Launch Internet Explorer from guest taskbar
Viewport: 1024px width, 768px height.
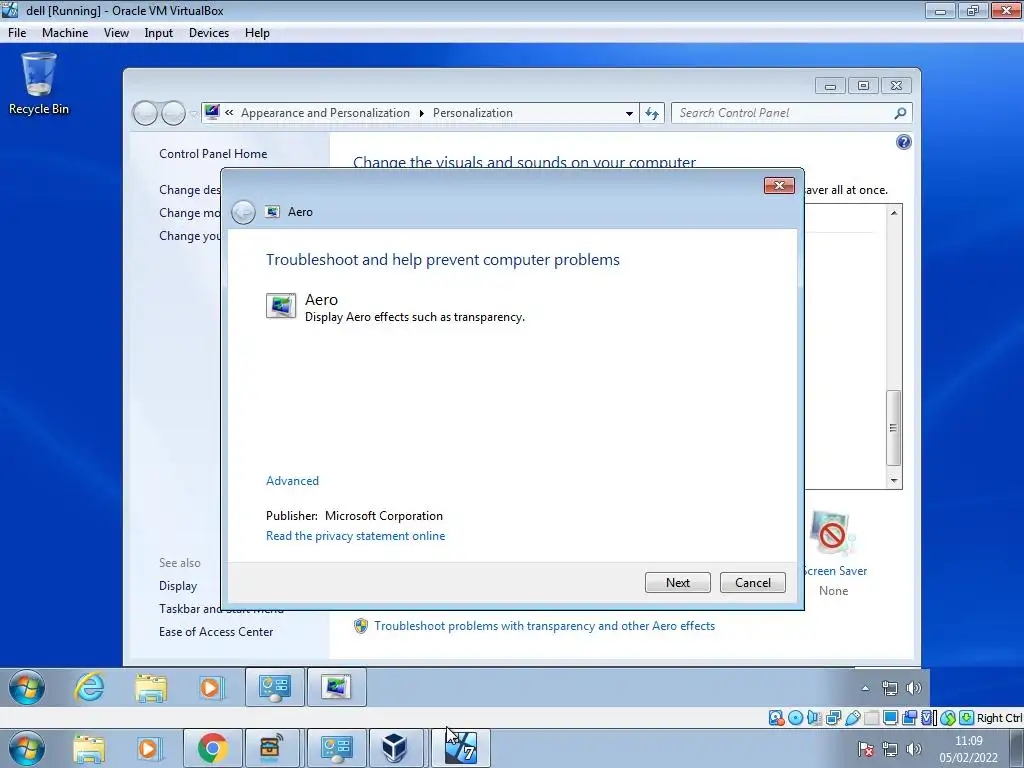pyautogui.click(x=89, y=687)
